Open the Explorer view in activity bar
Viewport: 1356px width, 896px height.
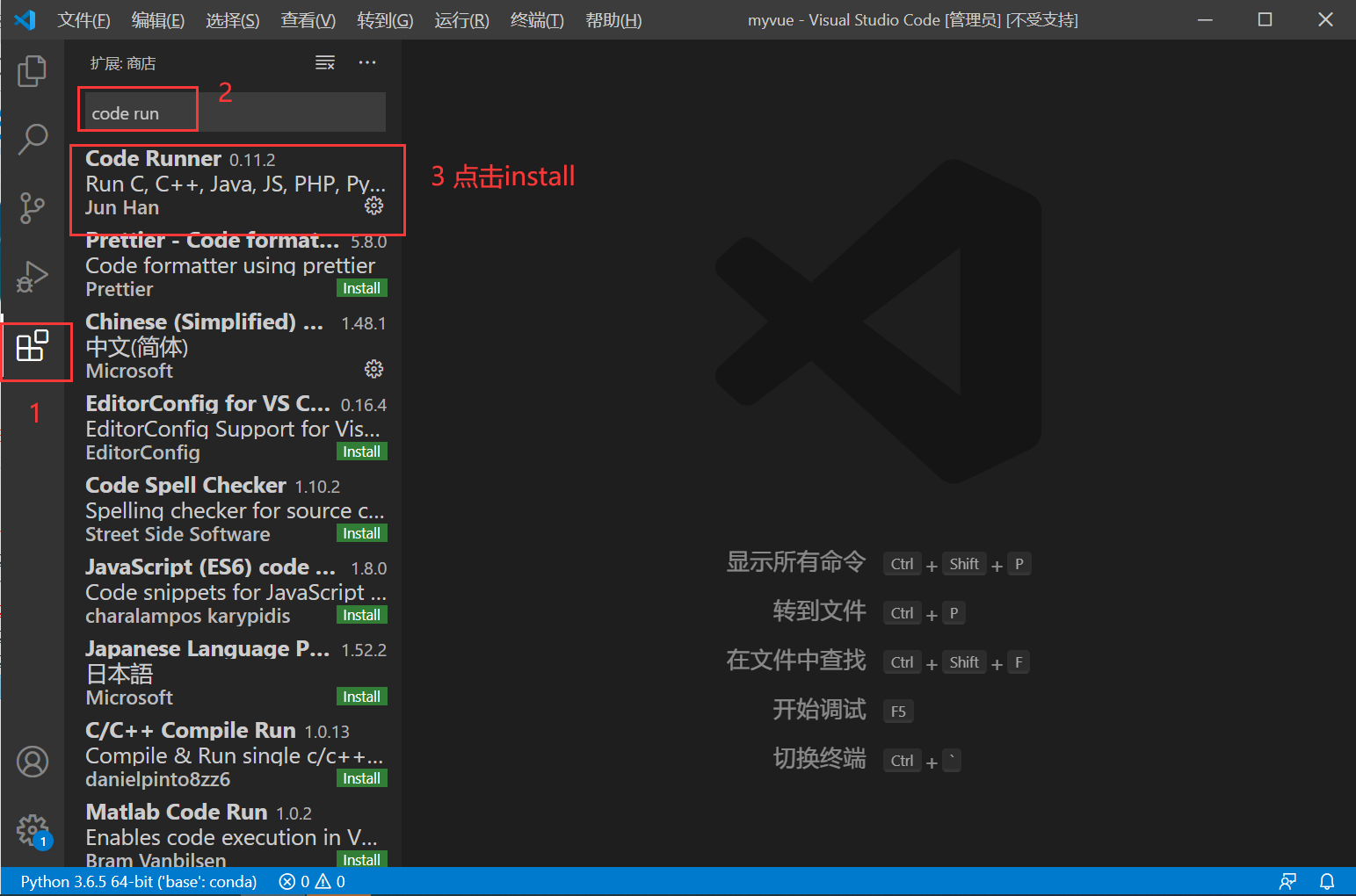coord(33,70)
